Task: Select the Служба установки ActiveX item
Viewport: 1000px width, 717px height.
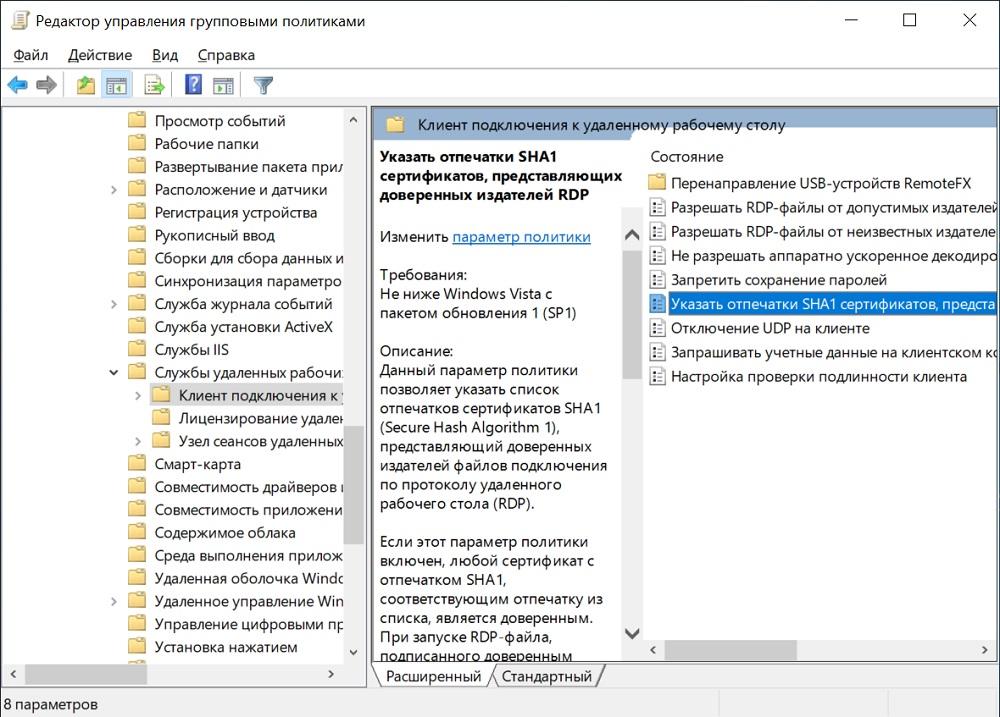Action: point(244,327)
